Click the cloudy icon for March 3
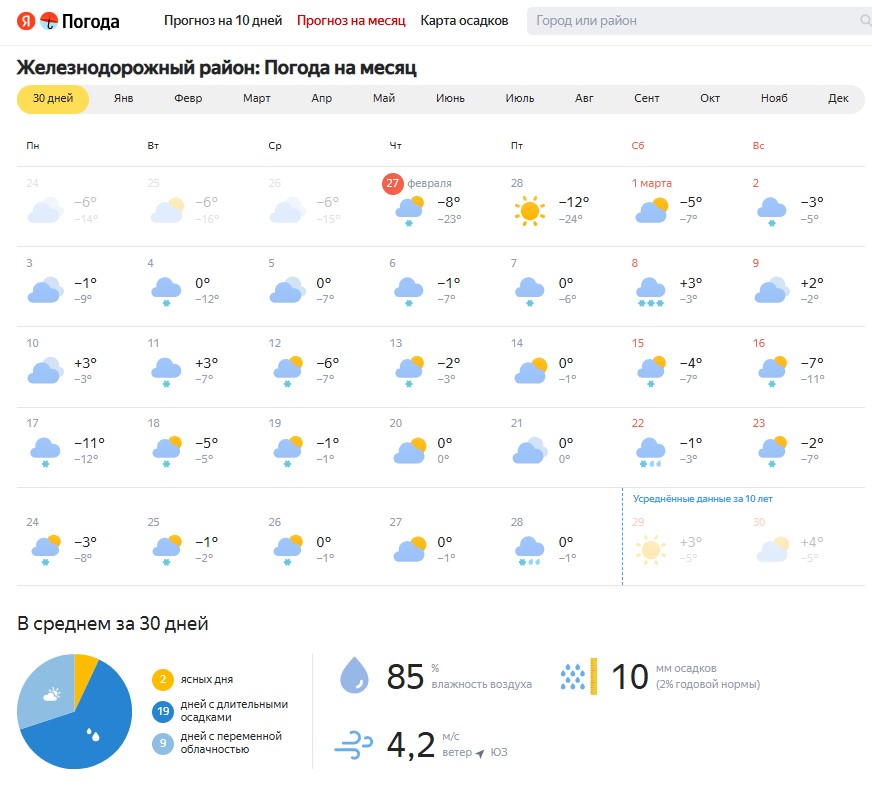Viewport: 872px width, 795px height. (x=45, y=290)
